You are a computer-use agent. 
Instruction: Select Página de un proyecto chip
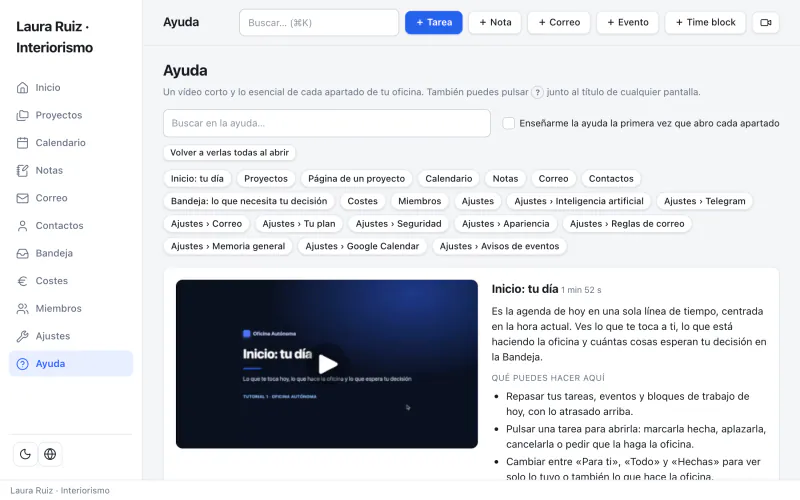coord(357,179)
